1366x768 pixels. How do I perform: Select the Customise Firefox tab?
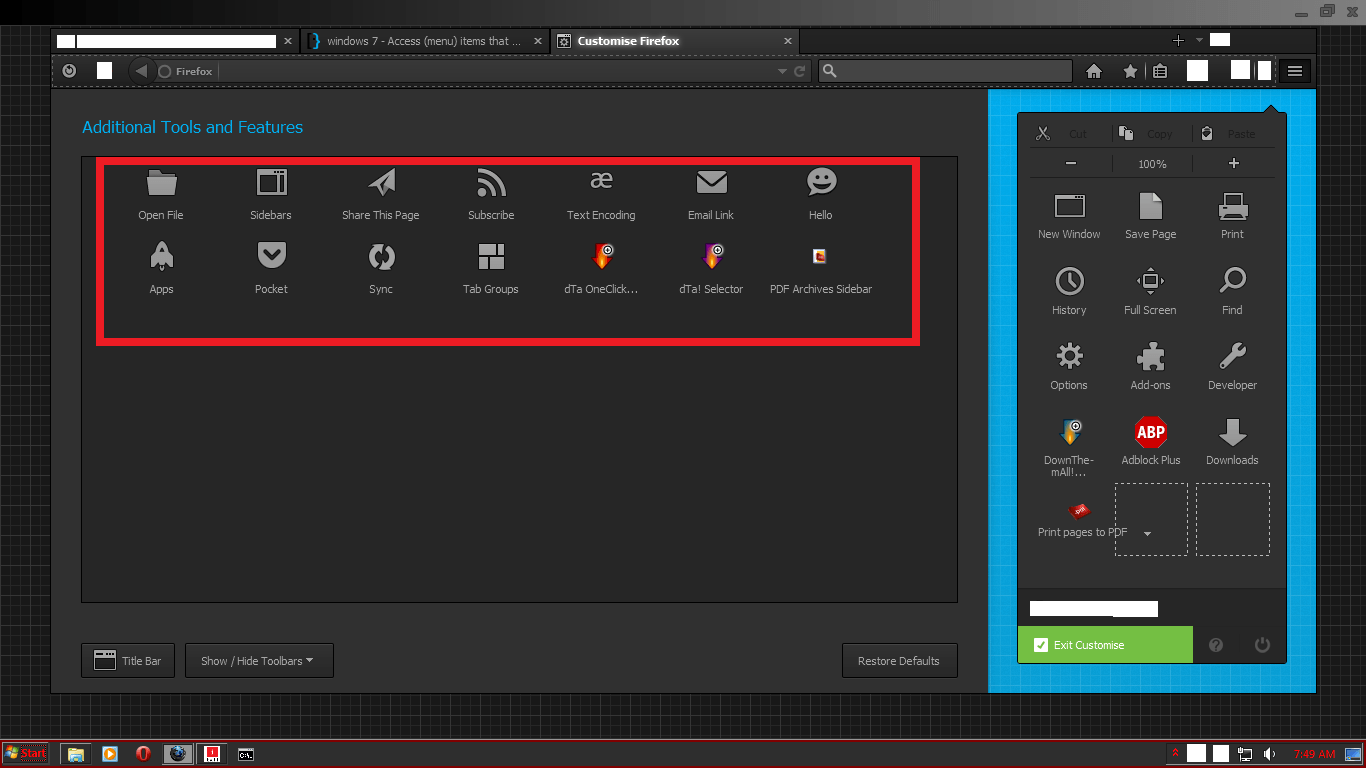[x=674, y=41]
